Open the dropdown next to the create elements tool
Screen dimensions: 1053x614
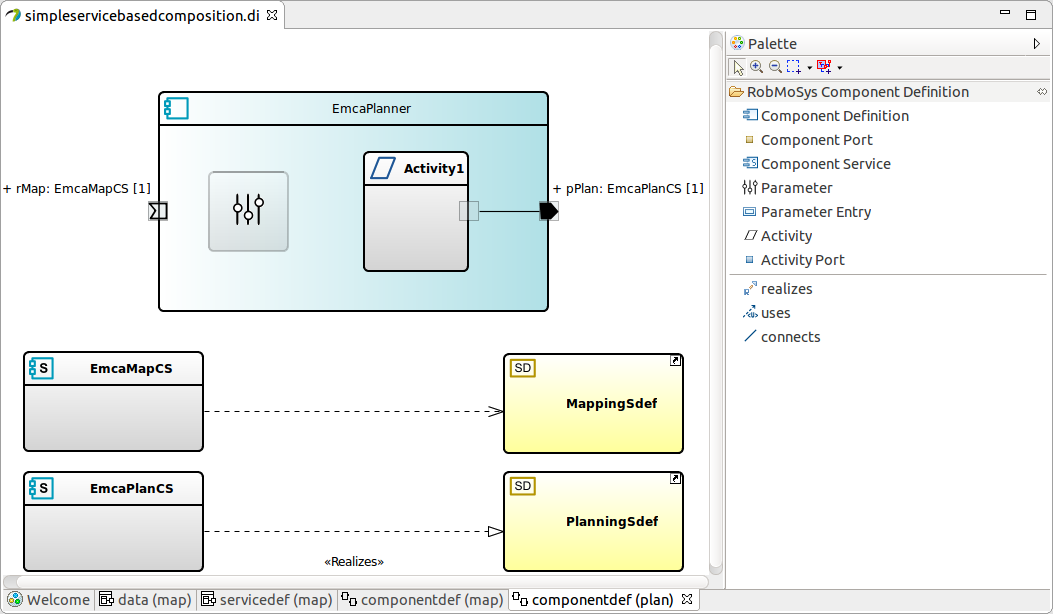pyautogui.click(x=840, y=68)
